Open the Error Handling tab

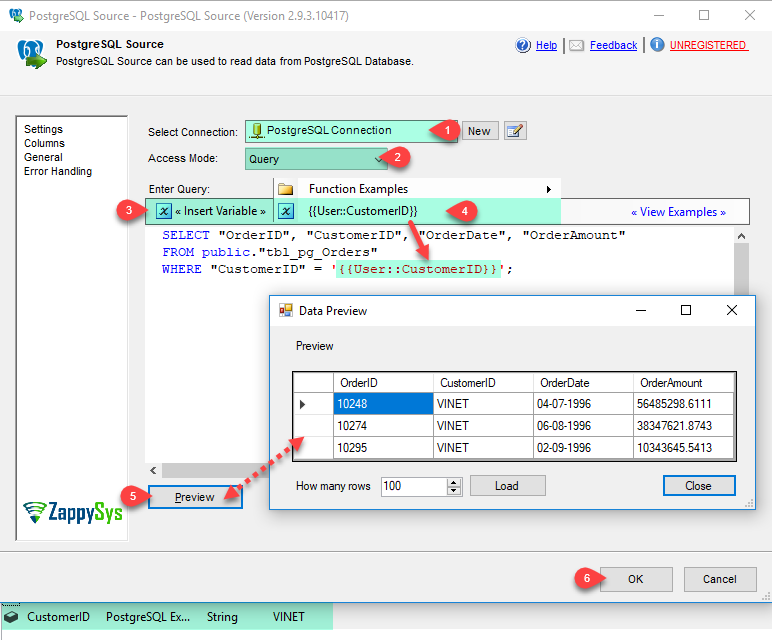point(58,171)
